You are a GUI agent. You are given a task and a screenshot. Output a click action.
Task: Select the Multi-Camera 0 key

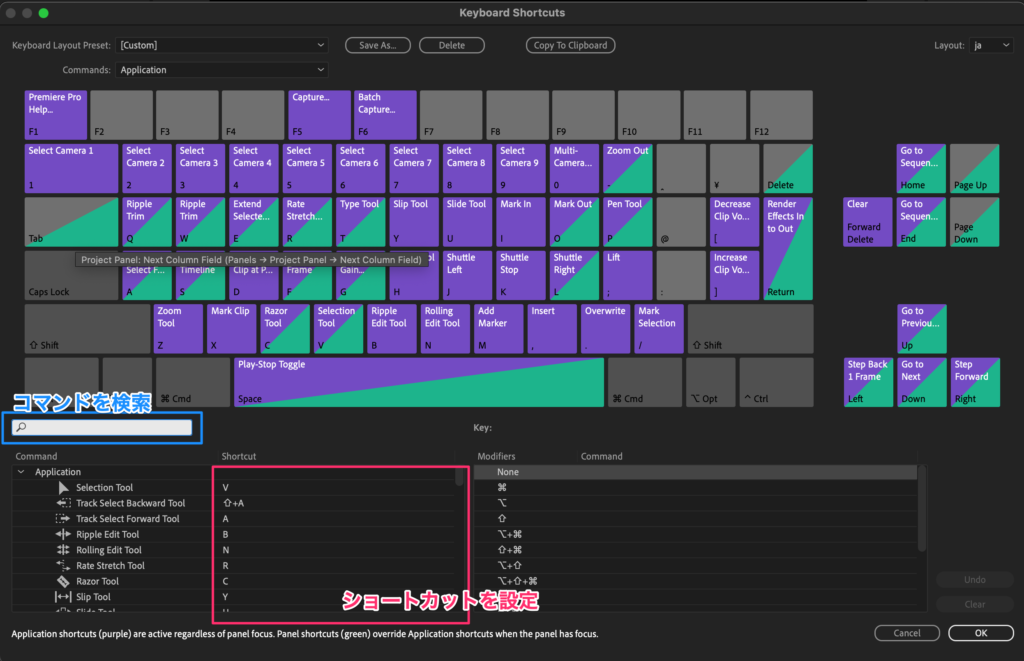pos(575,169)
